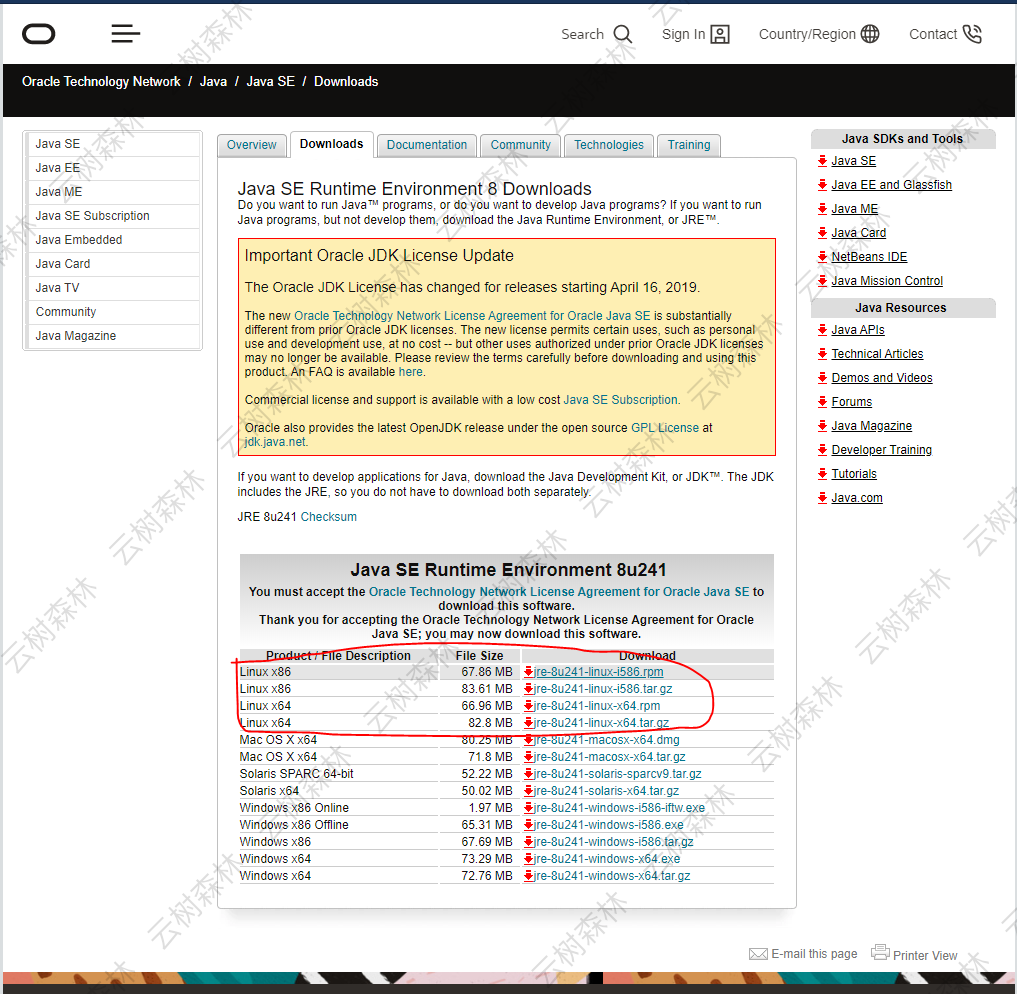Open right-panel Java Card link
Screen dimensions: 1017x994
pyautogui.click(x=859, y=233)
